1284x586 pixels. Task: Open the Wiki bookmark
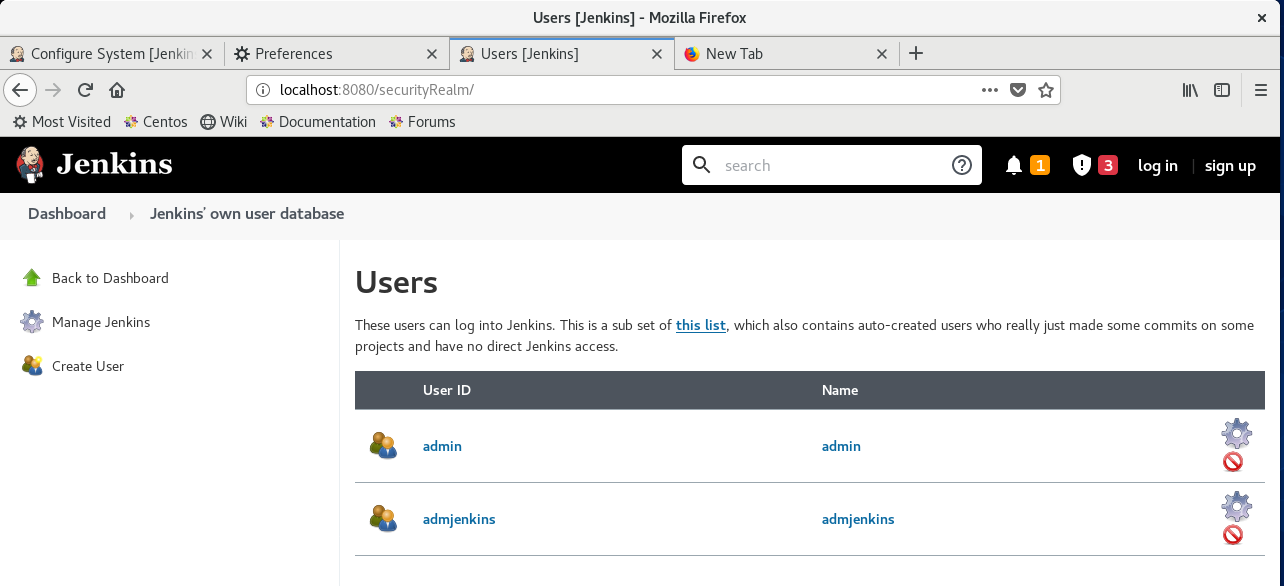pos(223,122)
